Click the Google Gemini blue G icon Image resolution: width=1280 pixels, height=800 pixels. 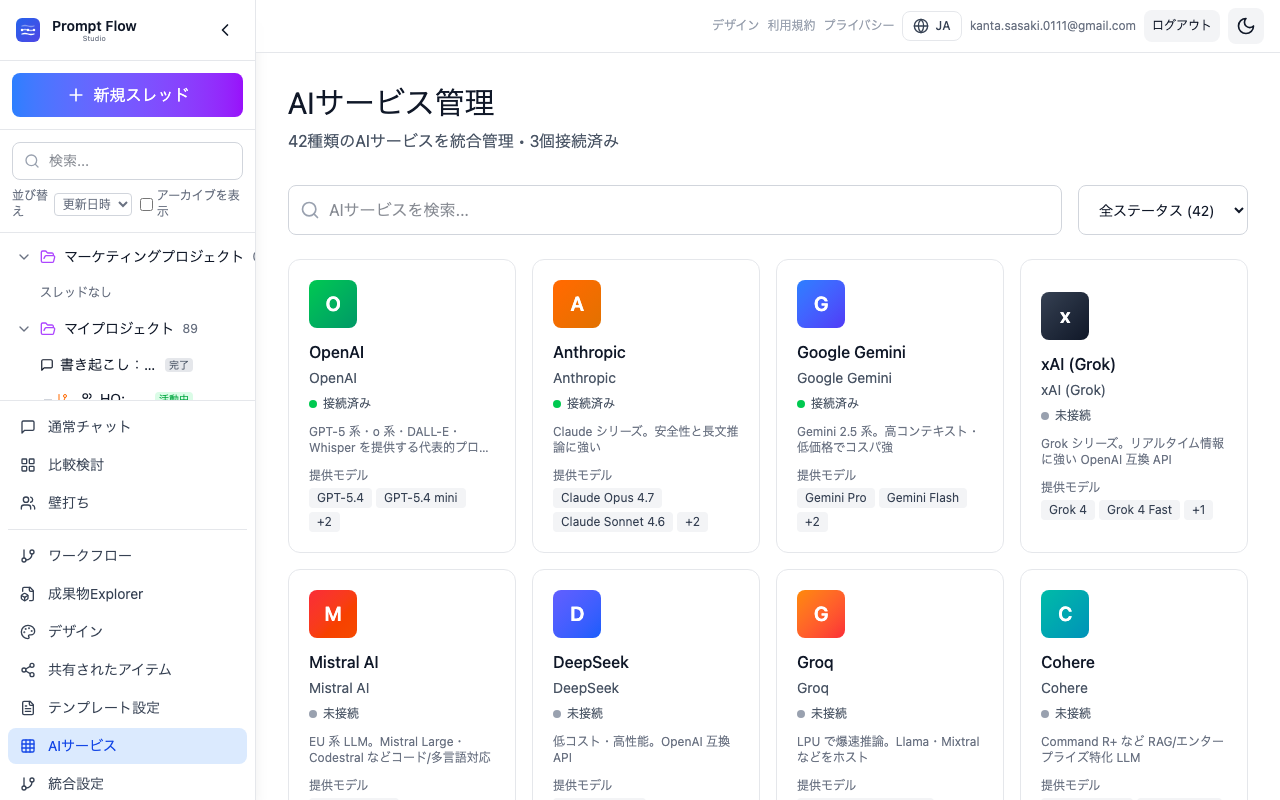click(x=821, y=304)
